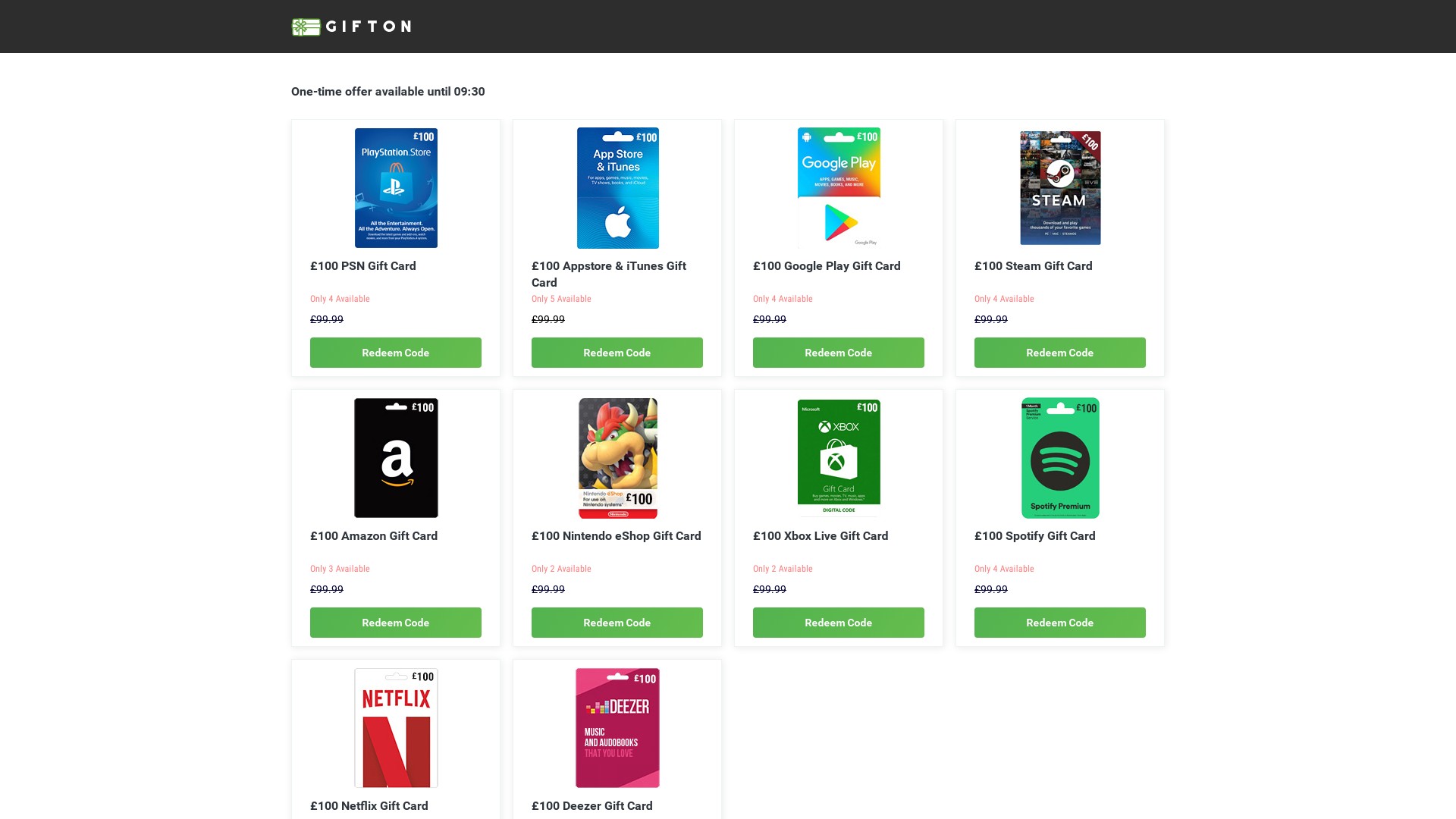
Task: Open the Xbox gift card image
Action: (x=839, y=458)
